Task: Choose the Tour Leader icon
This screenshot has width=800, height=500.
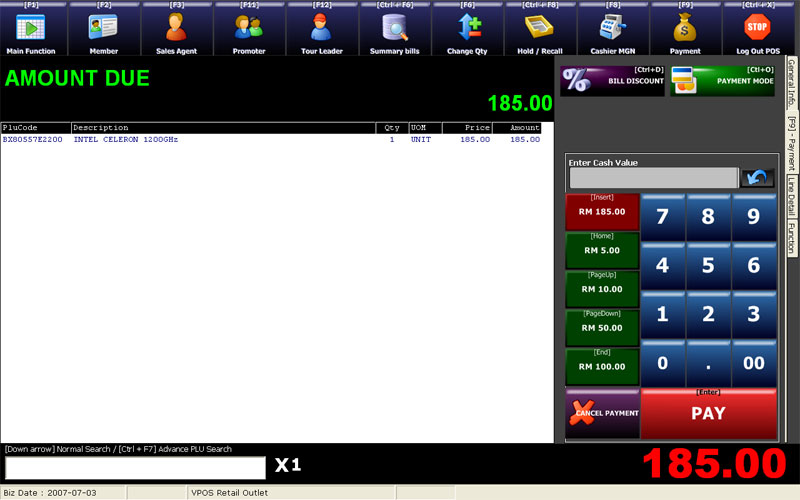Action: [x=322, y=28]
